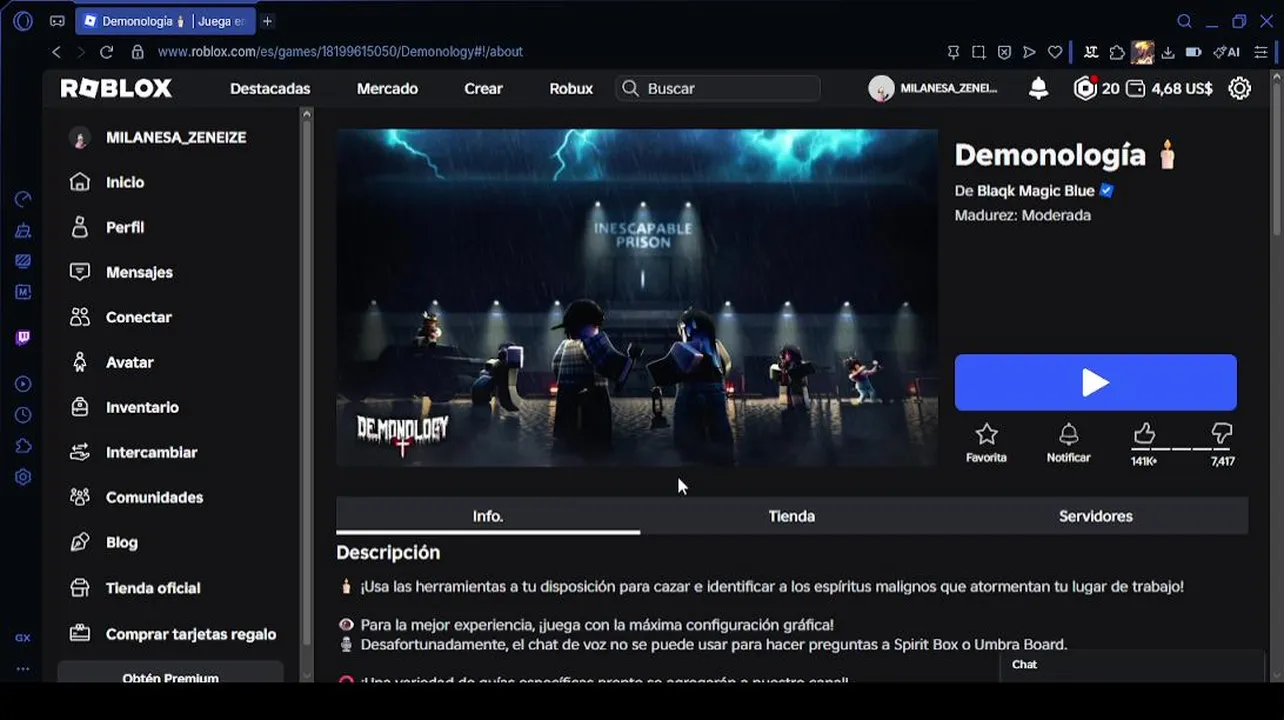The width and height of the screenshot is (1284, 720).
Task: Open a new browser tab
Action: coord(267,21)
